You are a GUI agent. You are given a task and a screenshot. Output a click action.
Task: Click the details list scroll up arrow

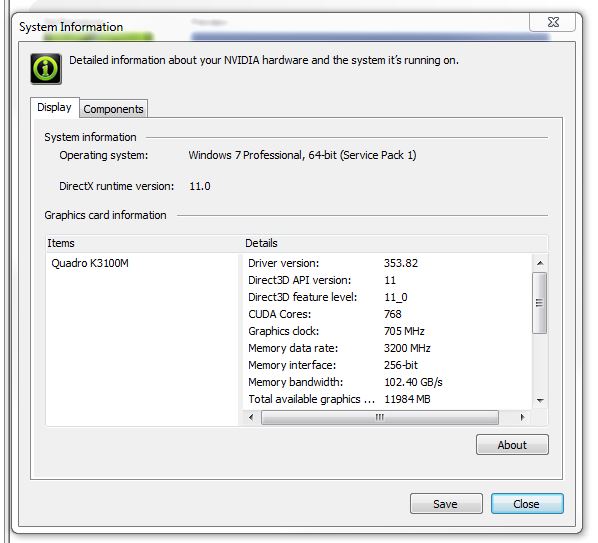click(540, 263)
